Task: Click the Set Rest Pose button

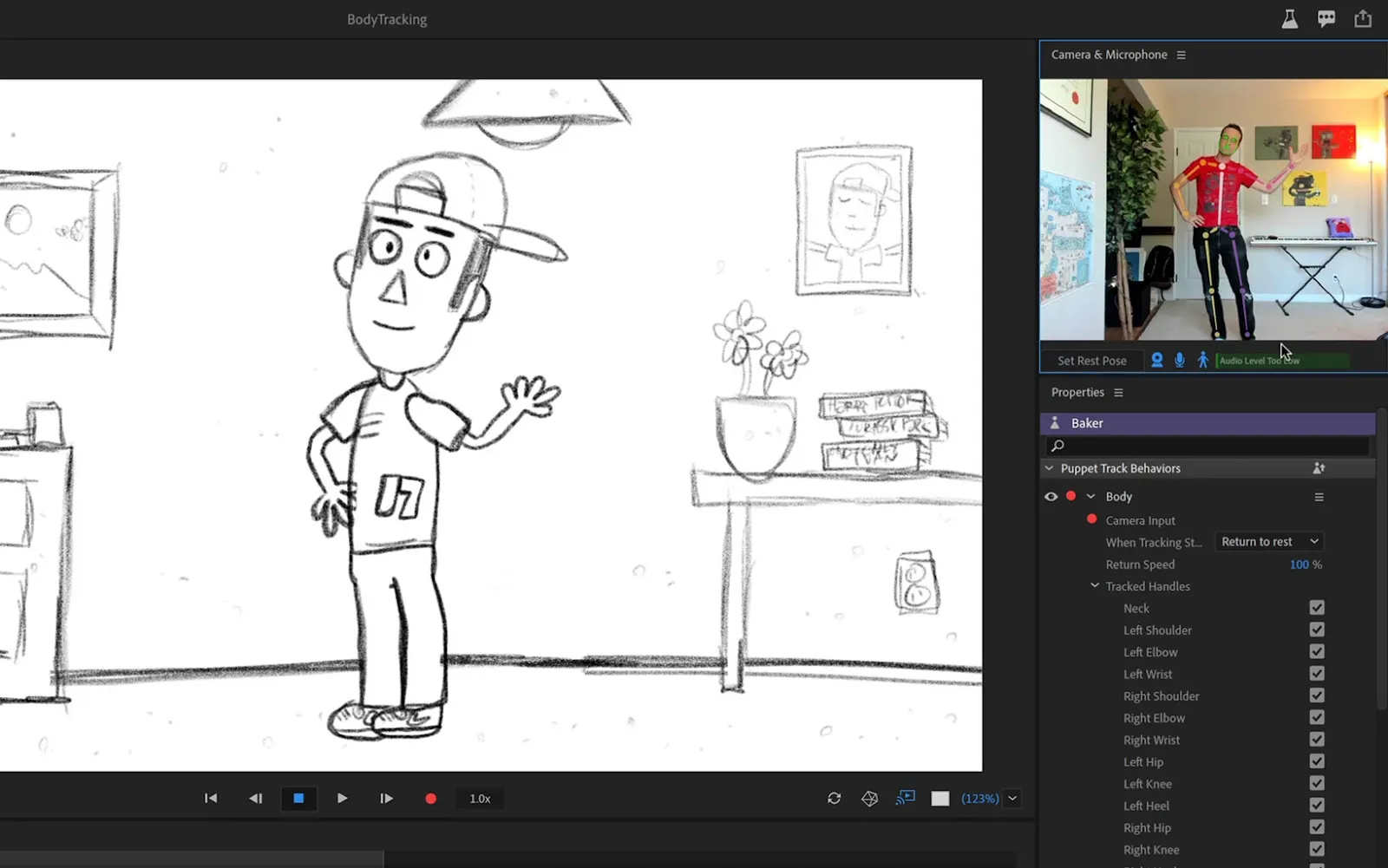Action: pyautogui.click(x=1091, y=361)
